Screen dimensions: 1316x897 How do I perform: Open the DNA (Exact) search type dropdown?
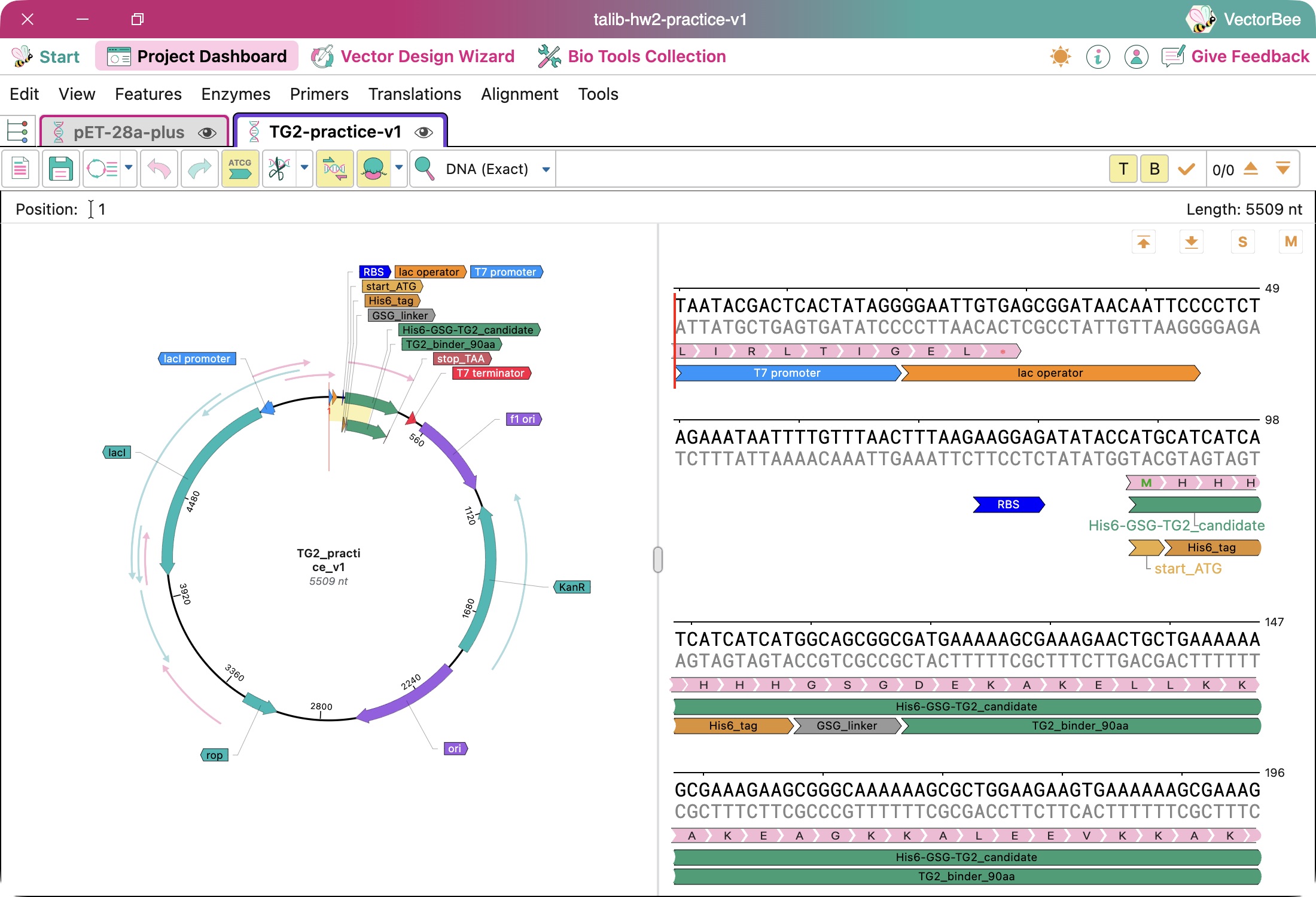point(496,169)
